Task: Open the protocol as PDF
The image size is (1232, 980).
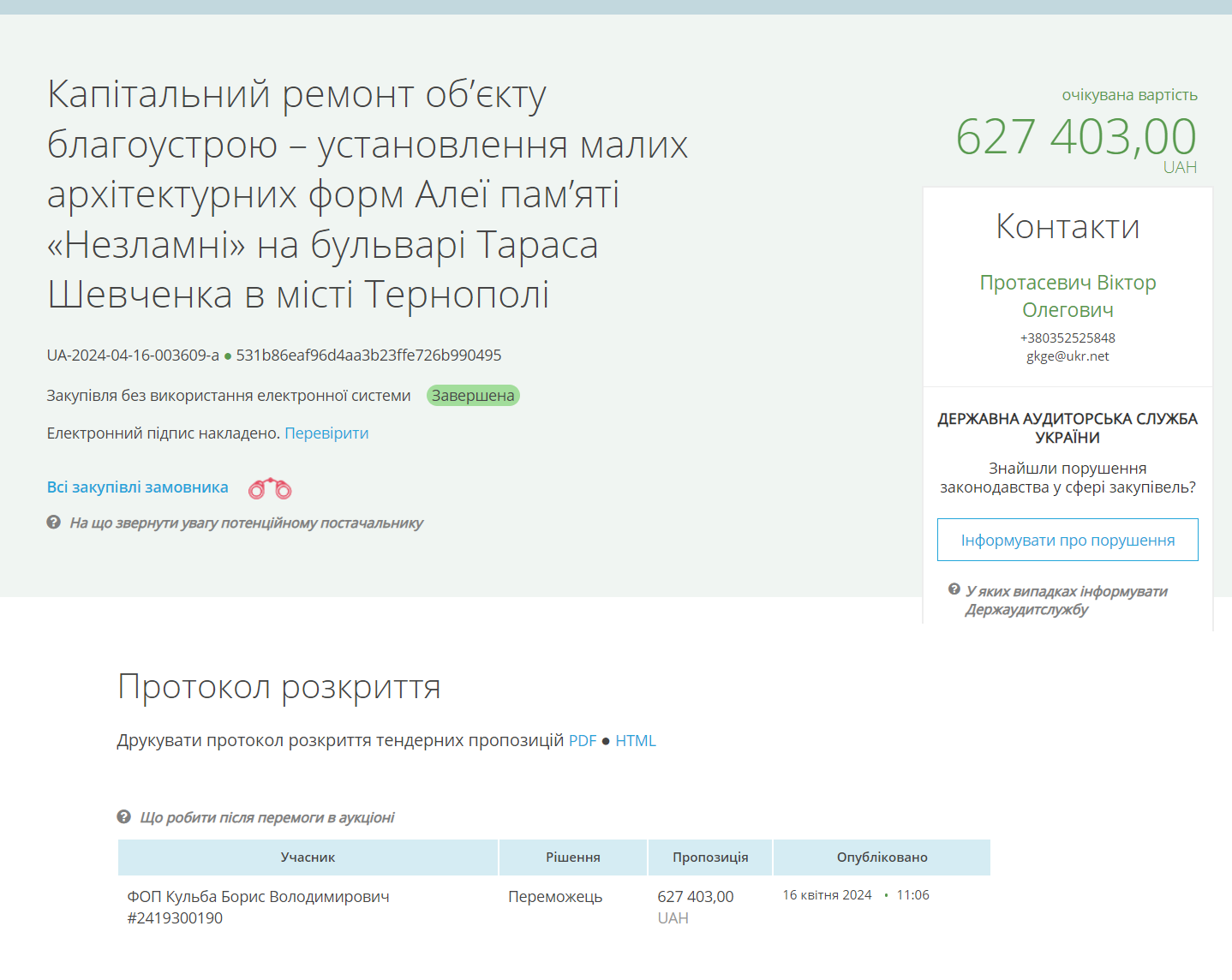Action: click(x=582, y=741)
